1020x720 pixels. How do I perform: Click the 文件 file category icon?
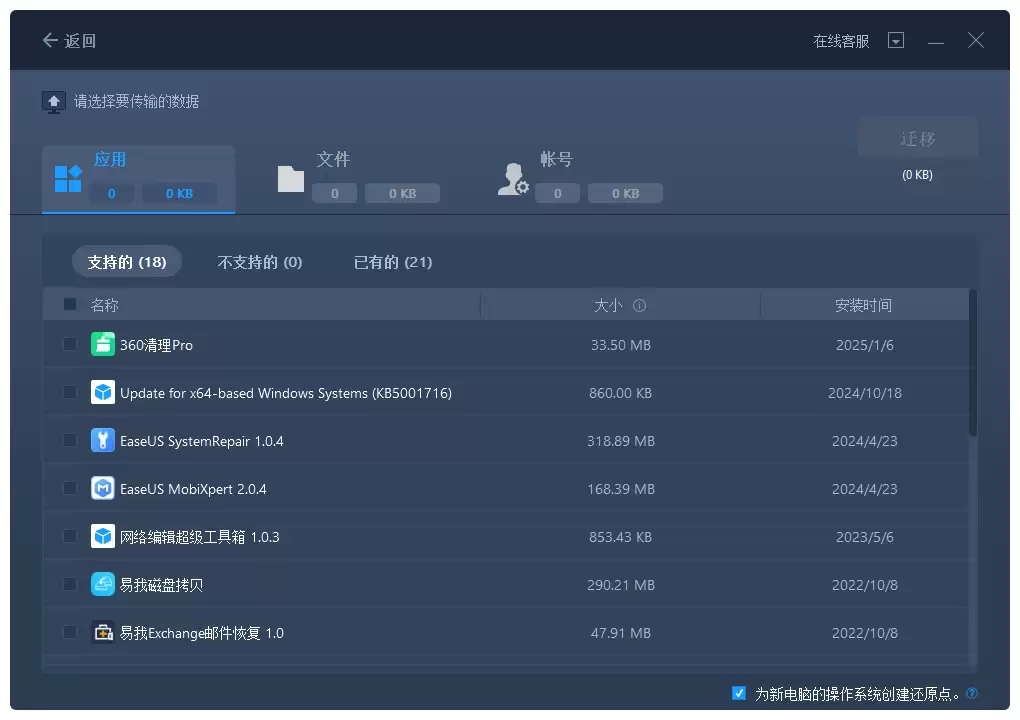[290, 178]
